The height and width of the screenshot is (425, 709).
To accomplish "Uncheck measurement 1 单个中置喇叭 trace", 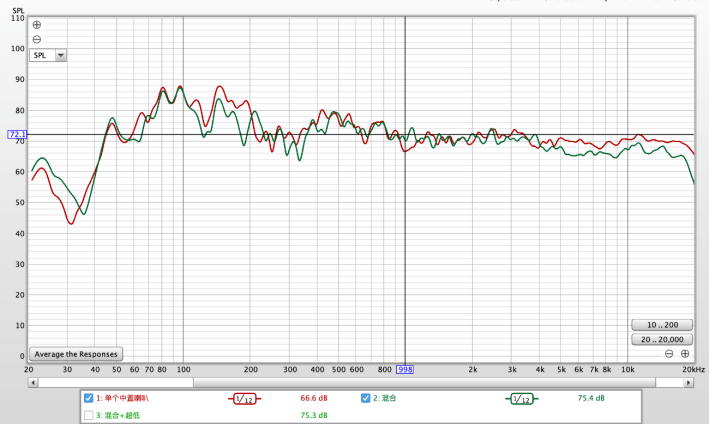I will [x=89, y=398].
